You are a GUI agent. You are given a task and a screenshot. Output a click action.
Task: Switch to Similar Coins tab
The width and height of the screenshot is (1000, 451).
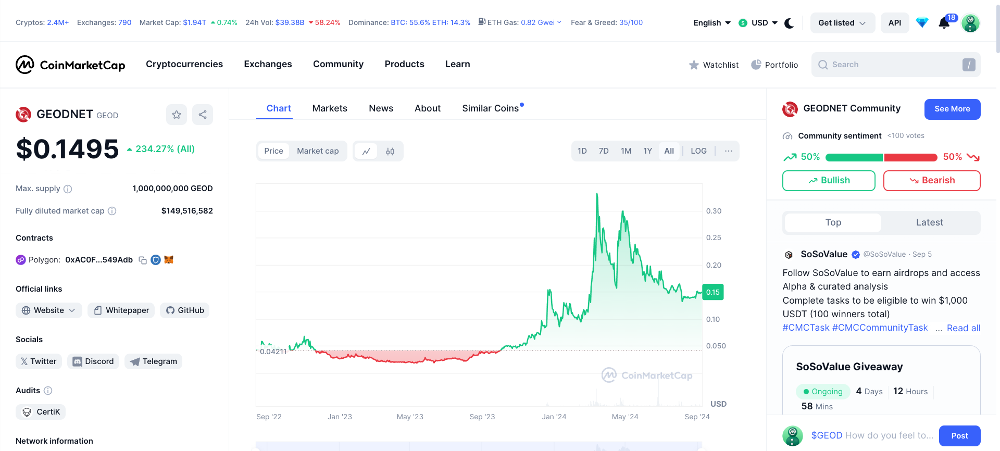(x=490, y=108)
